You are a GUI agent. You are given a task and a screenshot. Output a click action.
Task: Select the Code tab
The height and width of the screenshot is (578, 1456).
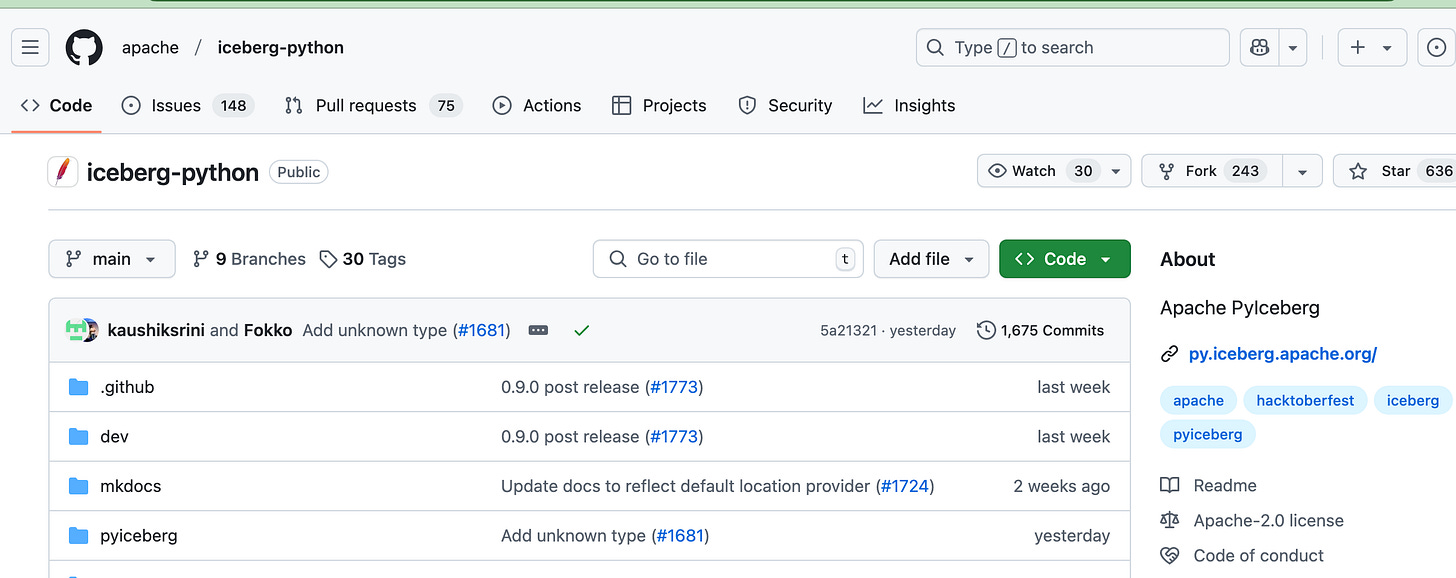(56, 105)
